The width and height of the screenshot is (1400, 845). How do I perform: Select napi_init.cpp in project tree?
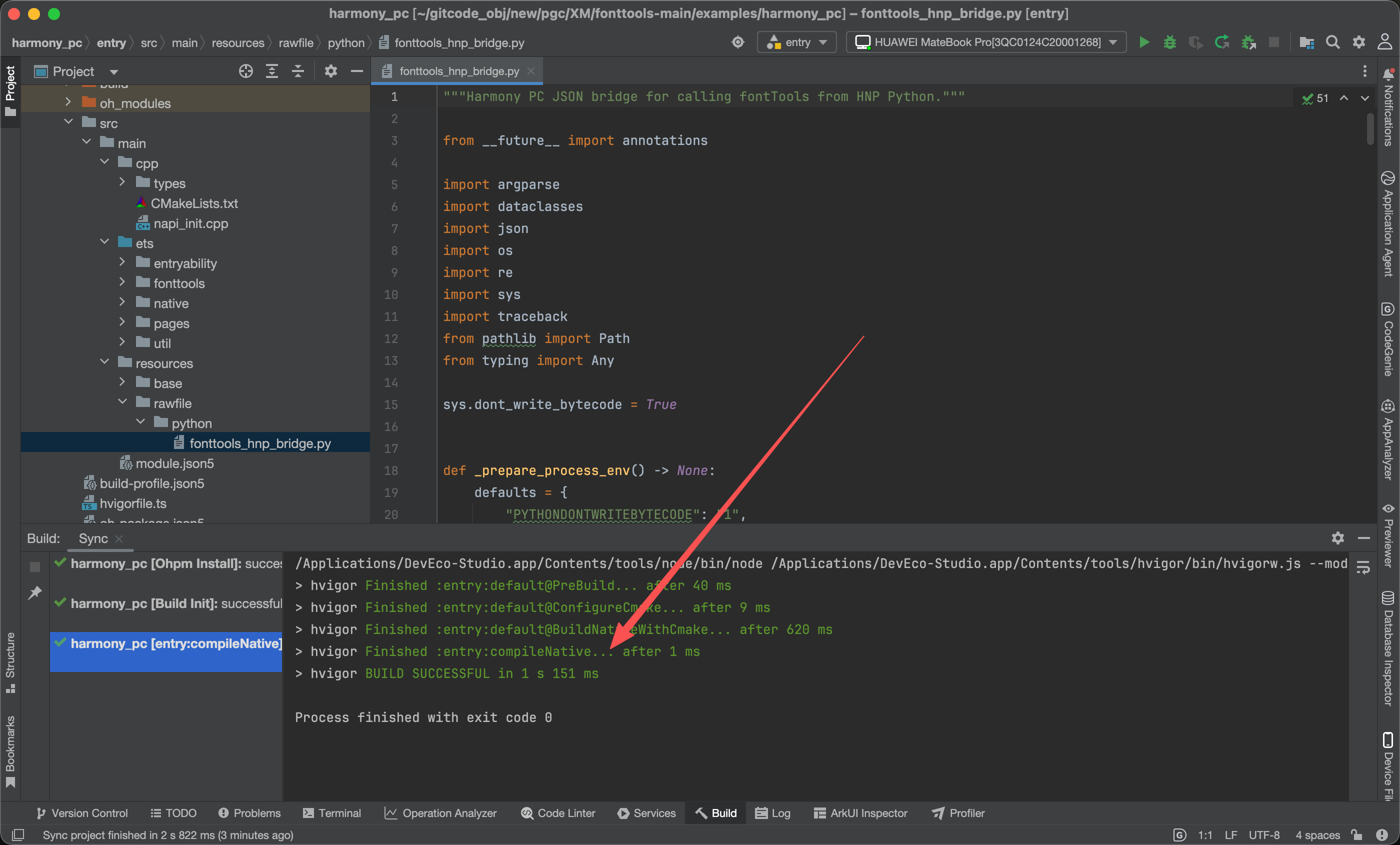(x=190, y=223)
